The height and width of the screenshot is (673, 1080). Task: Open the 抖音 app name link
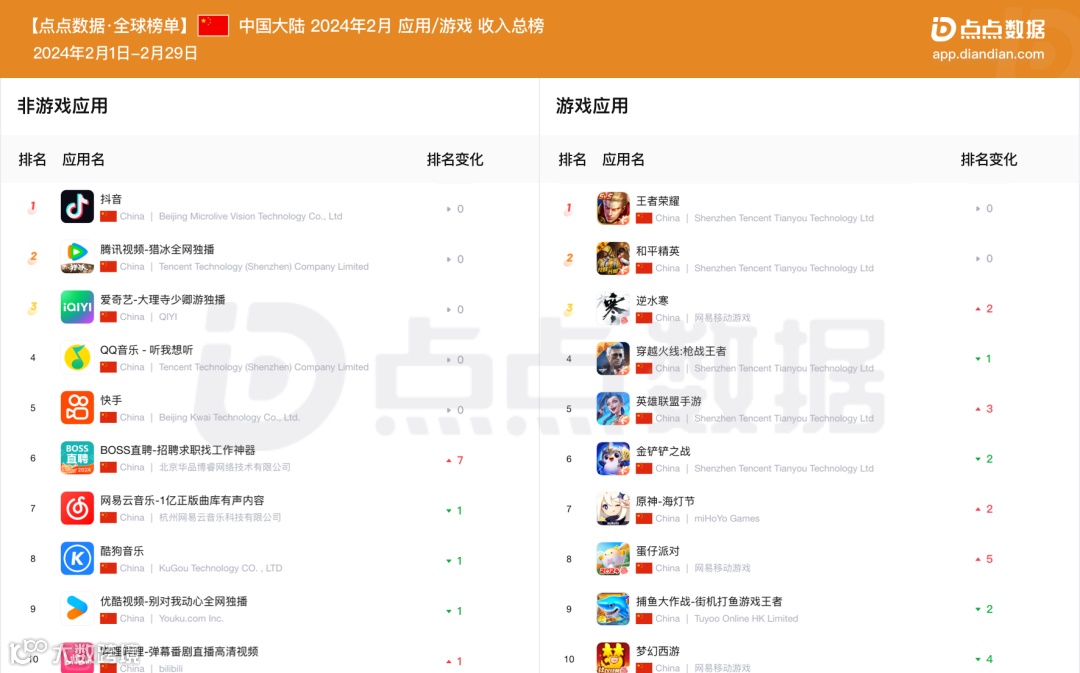tap(111, 199)
